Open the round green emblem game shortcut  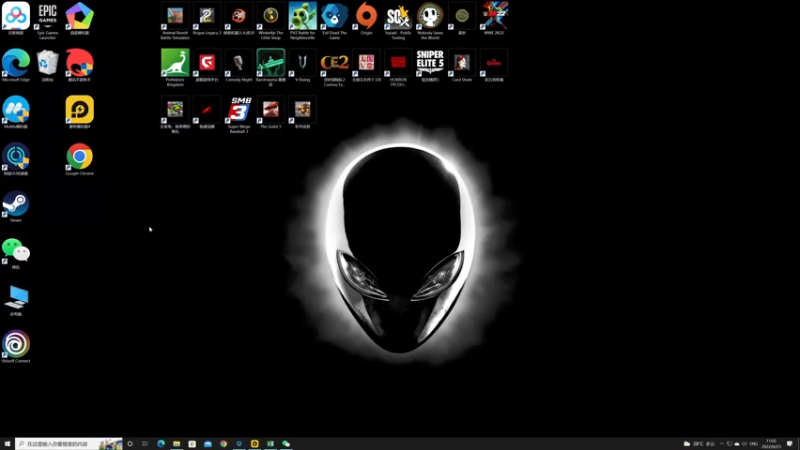[462, 18]
